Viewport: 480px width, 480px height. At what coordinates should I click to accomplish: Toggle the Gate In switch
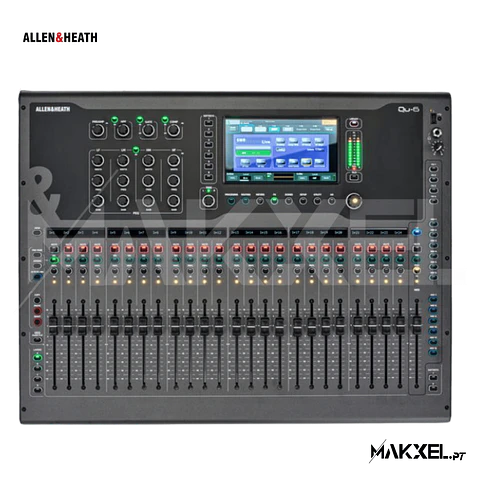(140, 120)
